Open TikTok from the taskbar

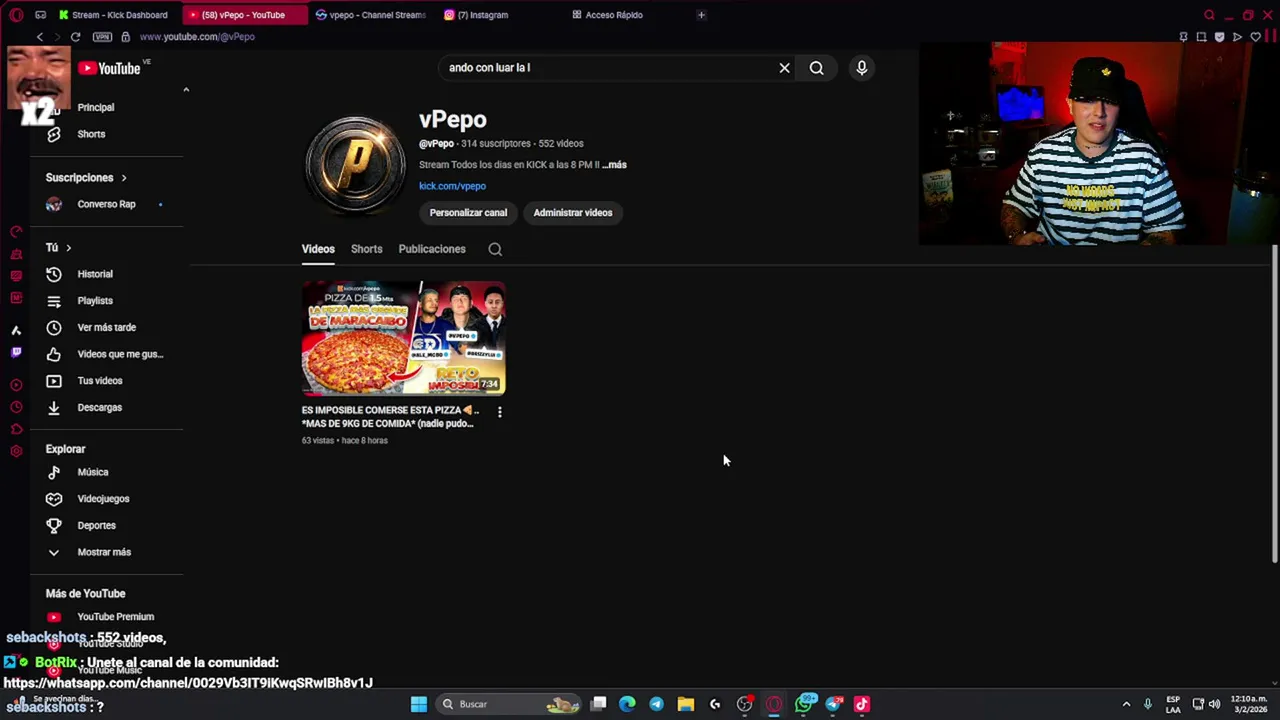(861, 704)
